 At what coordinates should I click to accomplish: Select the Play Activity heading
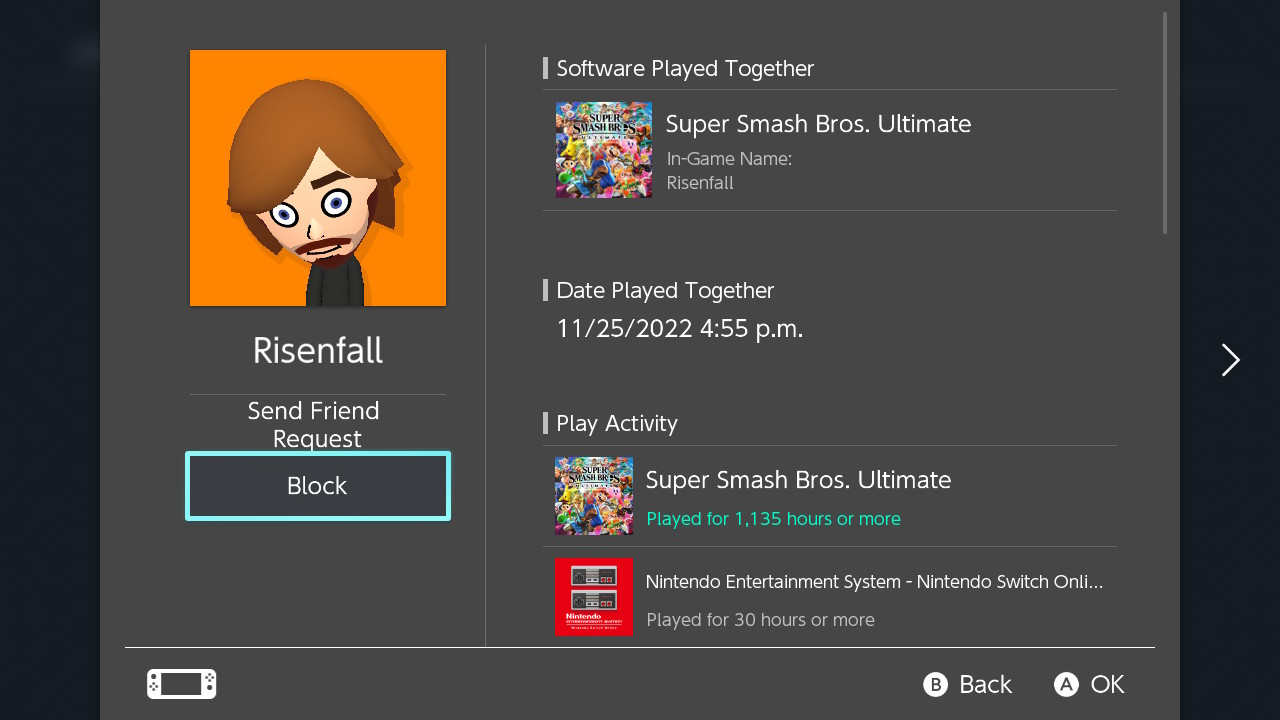tap(617, 423)
